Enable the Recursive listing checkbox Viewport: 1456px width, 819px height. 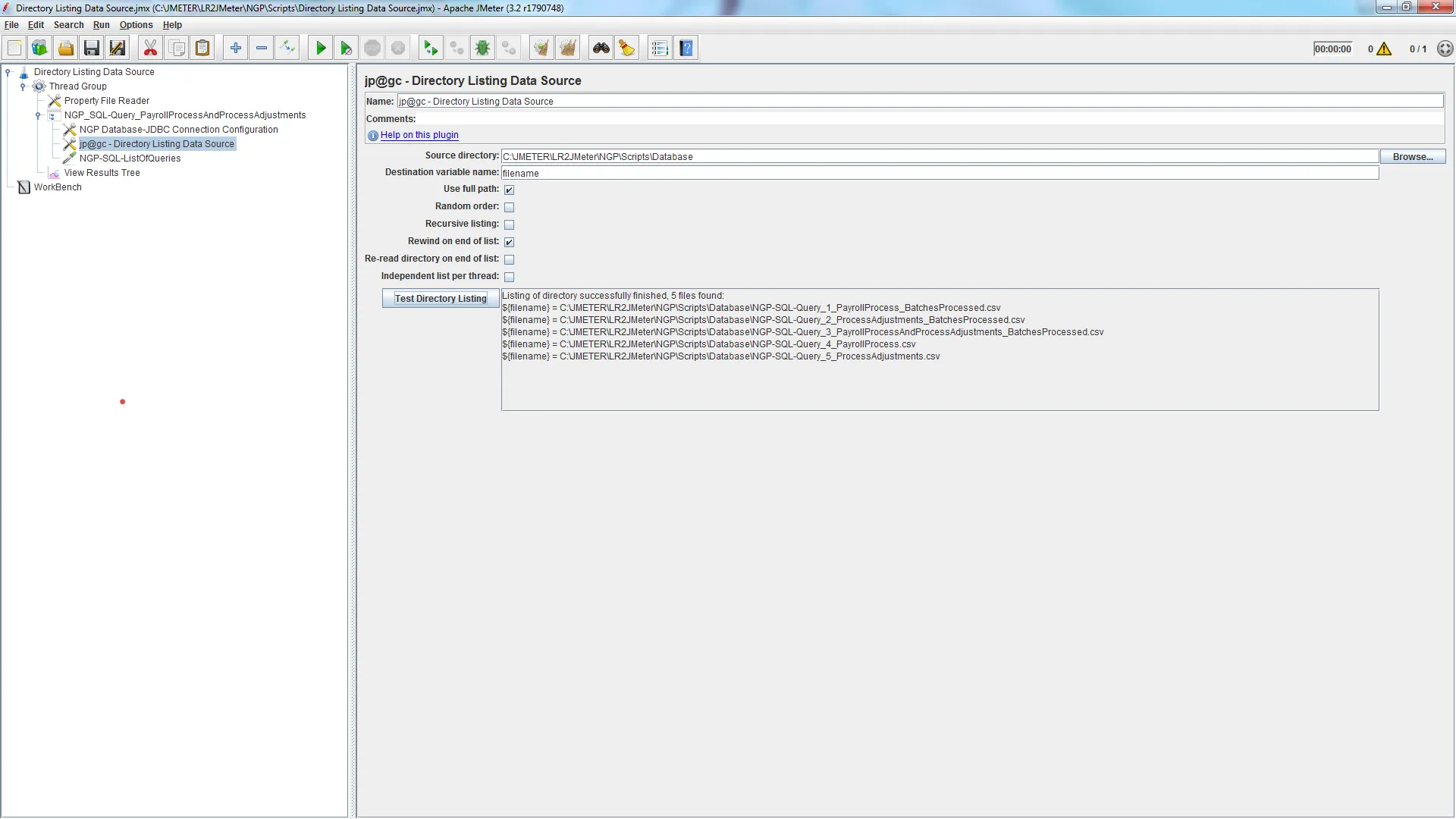pos(510,224)
